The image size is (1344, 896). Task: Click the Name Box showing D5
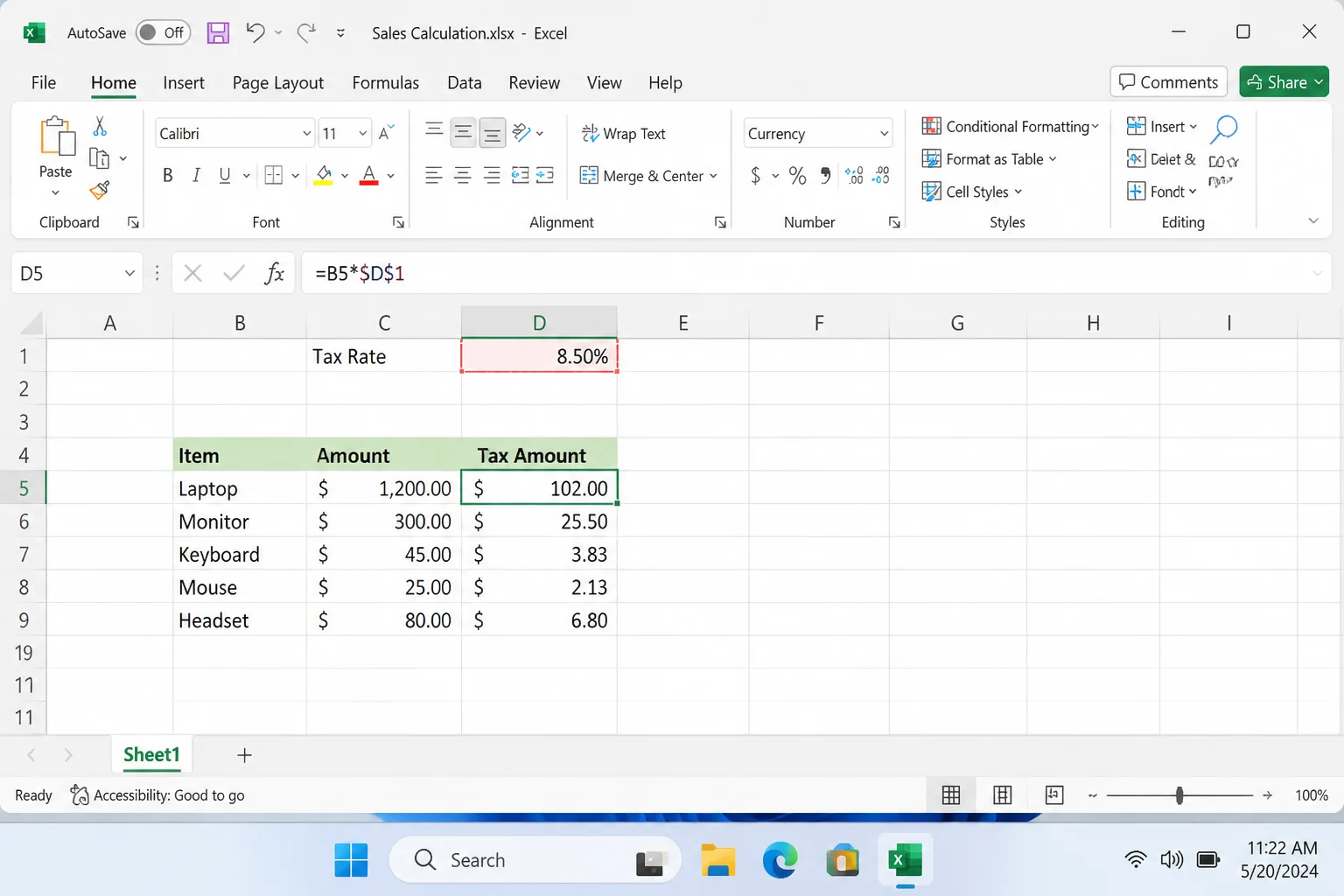[77, 274]
